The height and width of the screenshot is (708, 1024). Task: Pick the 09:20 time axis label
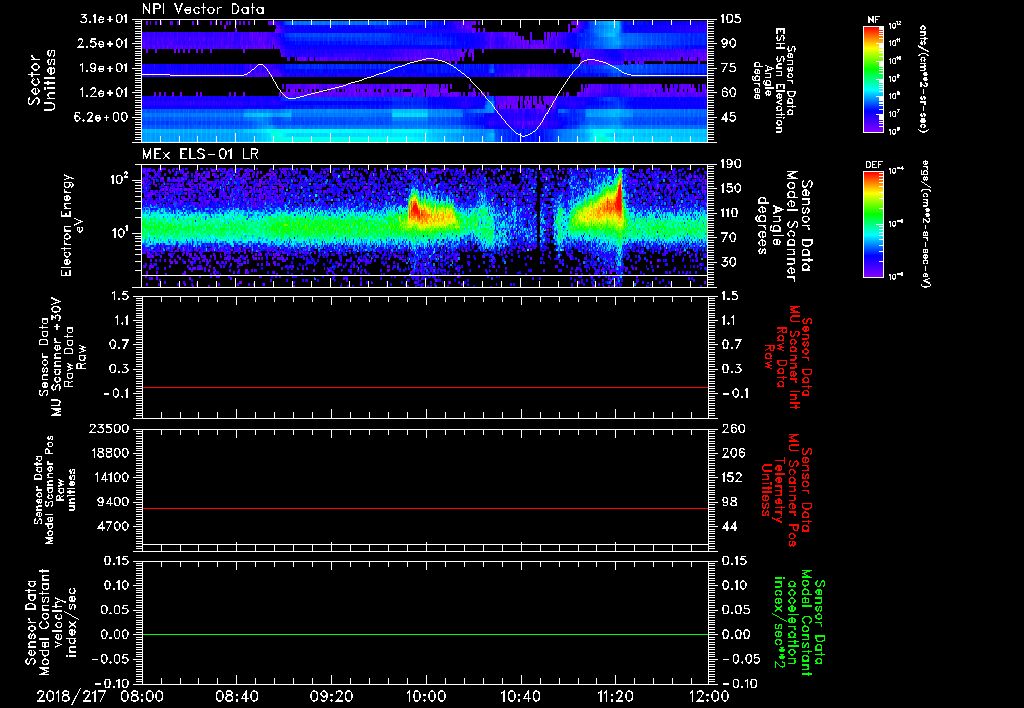332,694
